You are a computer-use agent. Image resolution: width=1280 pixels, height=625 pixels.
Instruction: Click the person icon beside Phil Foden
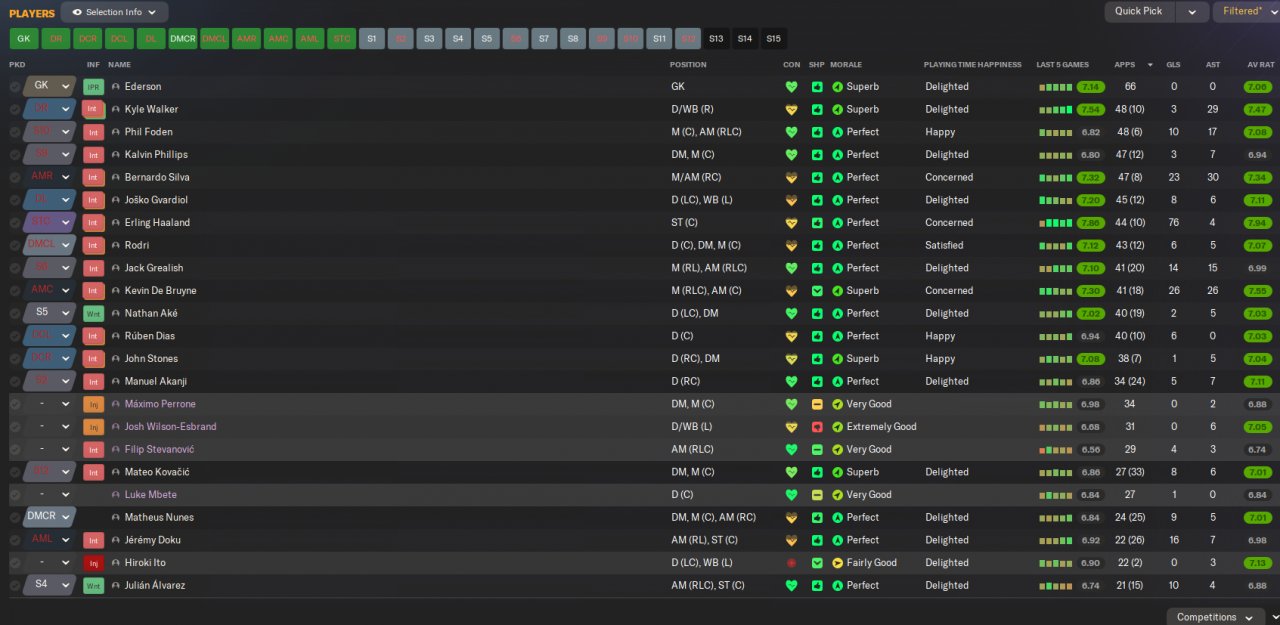(116, 132)
